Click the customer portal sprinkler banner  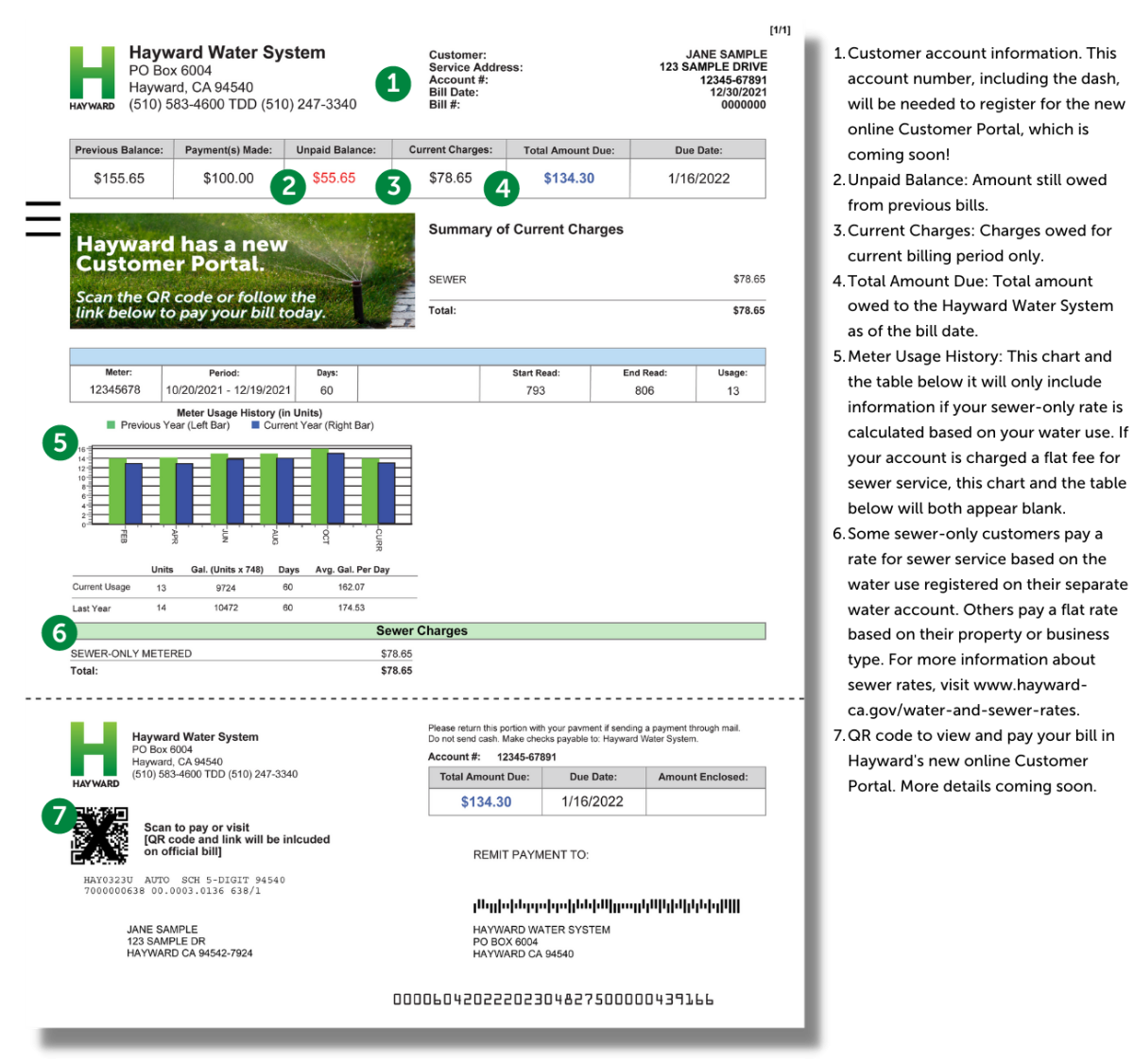coord(242,271)
